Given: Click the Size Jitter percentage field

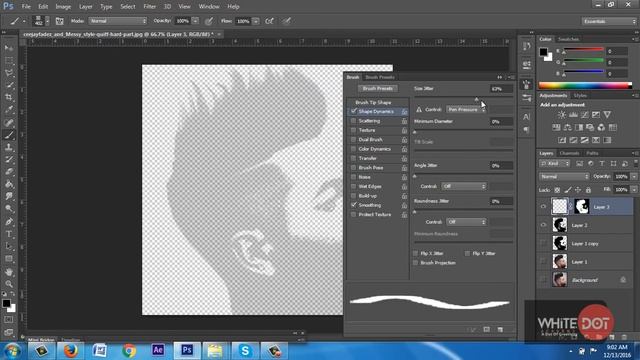Looking at the screenshot, I should 501,89.
